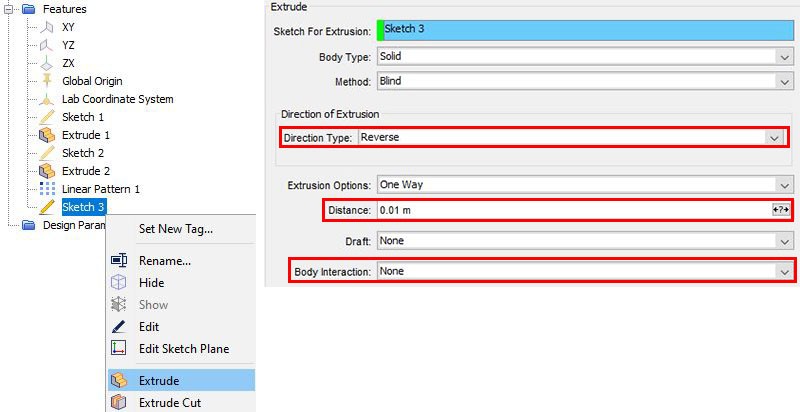The height and width of the screenshot is (412, 800).
Task: Click the Global Origin pin icon
Action: (x=46, y=81)
